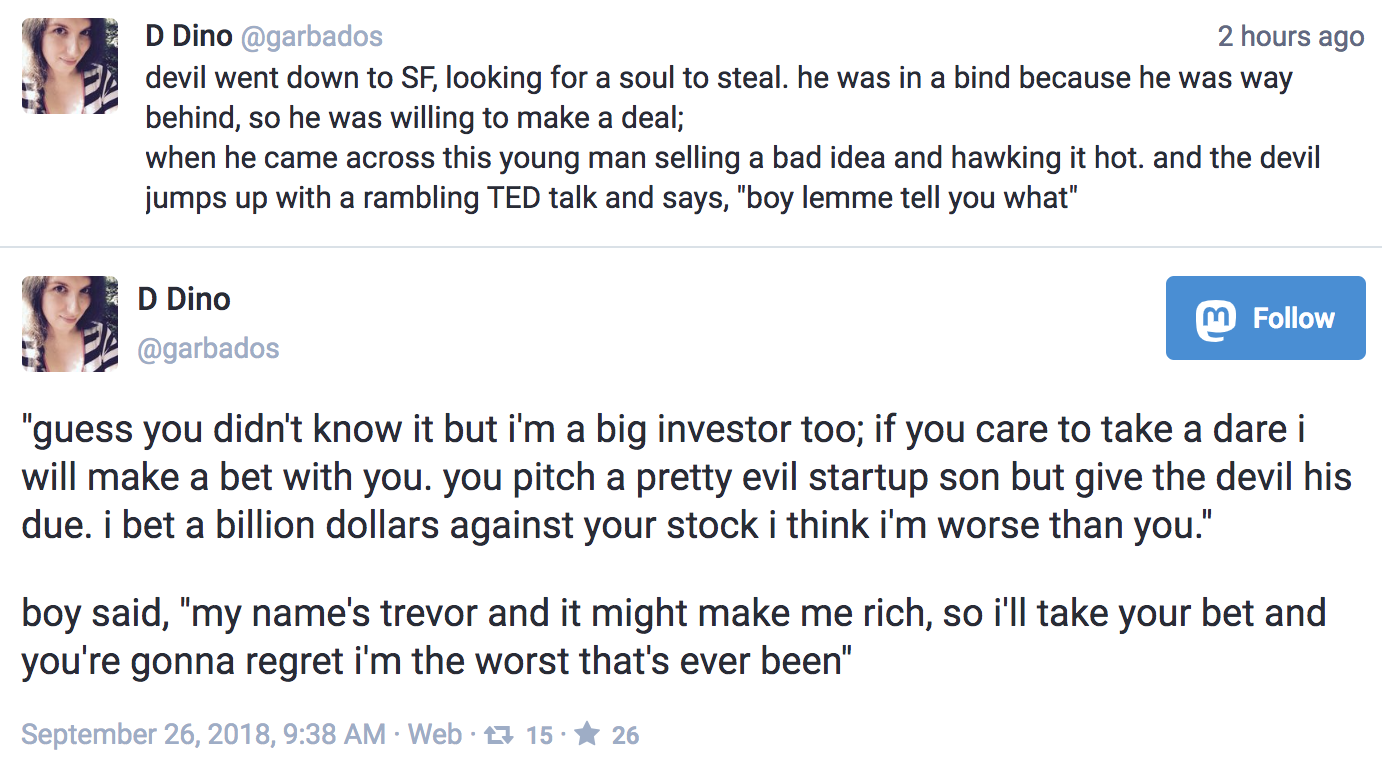Click the Mastodon logo in Follow button
Image resolution: width=1382 pixels, height=766 pixels.
(1216, 318)
